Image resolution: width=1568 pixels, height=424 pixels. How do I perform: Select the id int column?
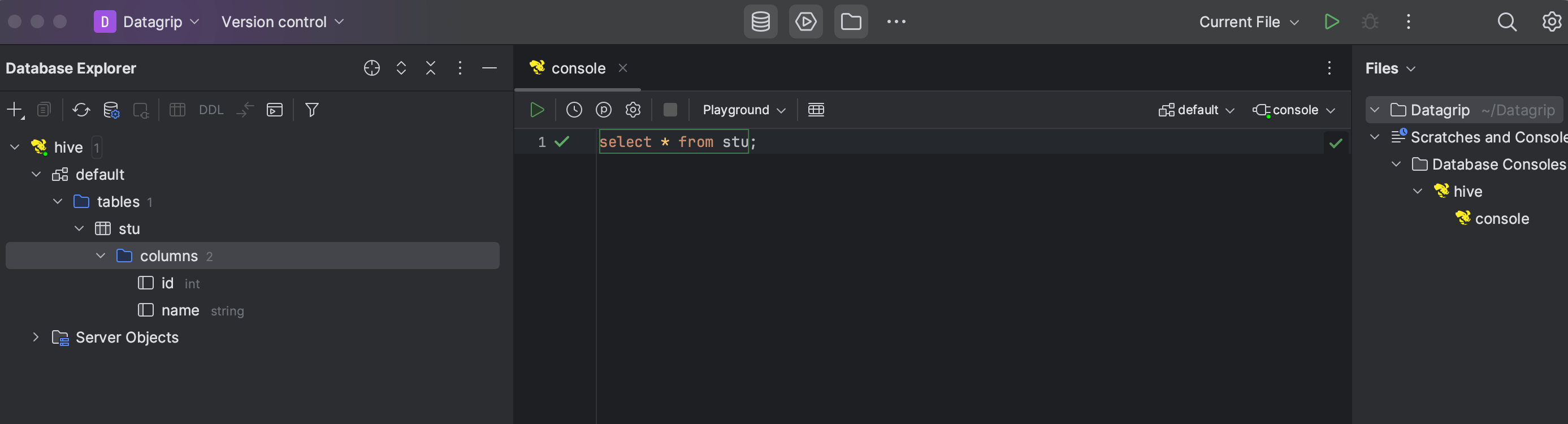tap(168, 283)
